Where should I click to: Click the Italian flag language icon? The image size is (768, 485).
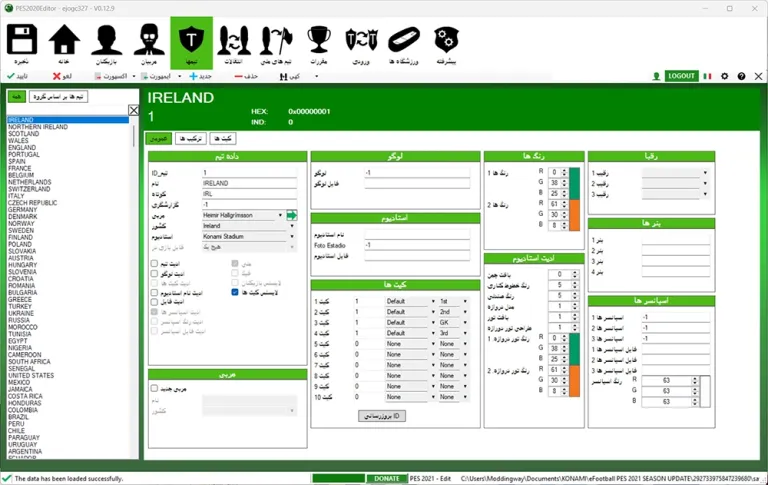(707, 76)
